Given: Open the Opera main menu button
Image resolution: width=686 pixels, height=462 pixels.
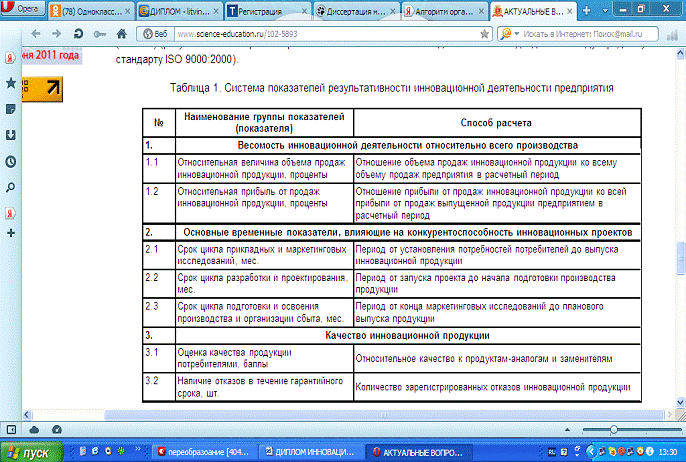Looking at the screenshot, I should click(x=22, y=9).
